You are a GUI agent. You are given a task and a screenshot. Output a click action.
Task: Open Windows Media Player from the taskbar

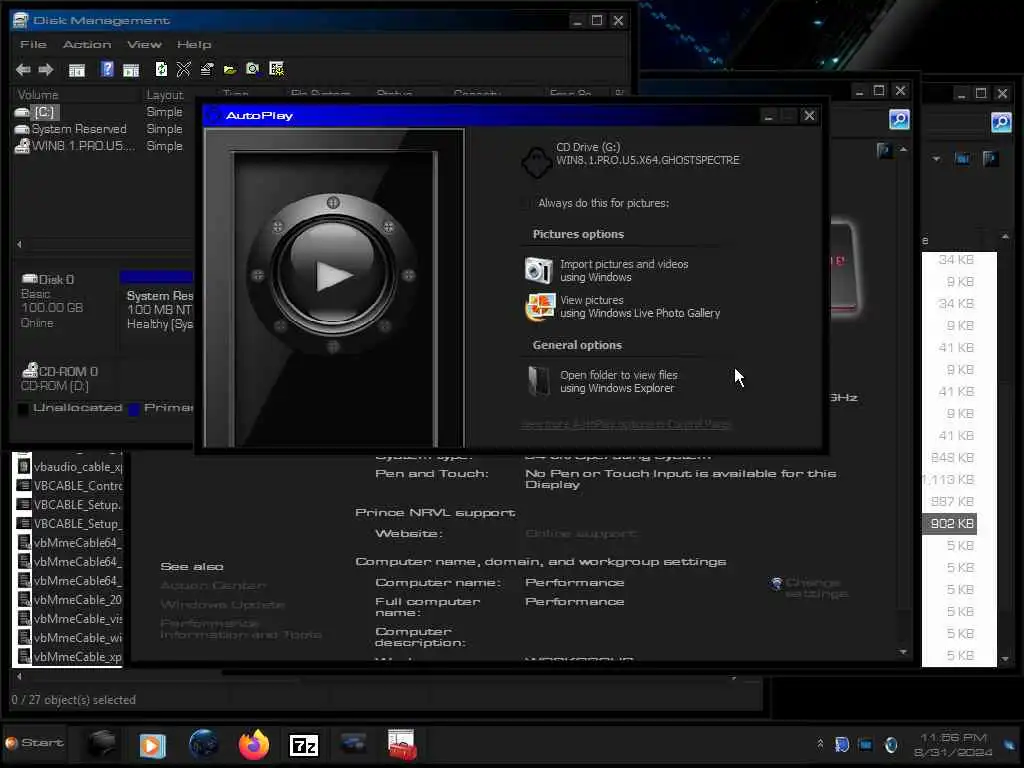point(152,745)
